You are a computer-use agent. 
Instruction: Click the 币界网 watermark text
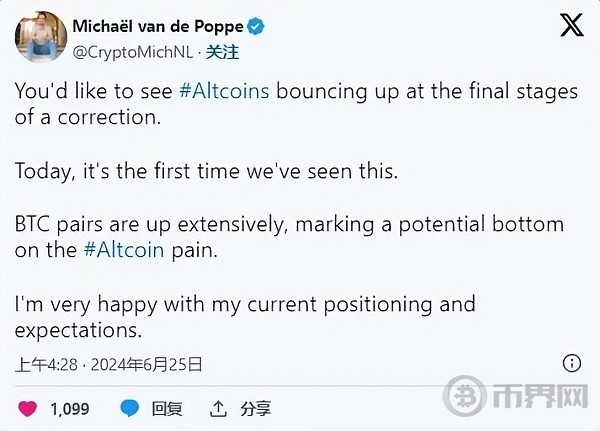point(540,396)
